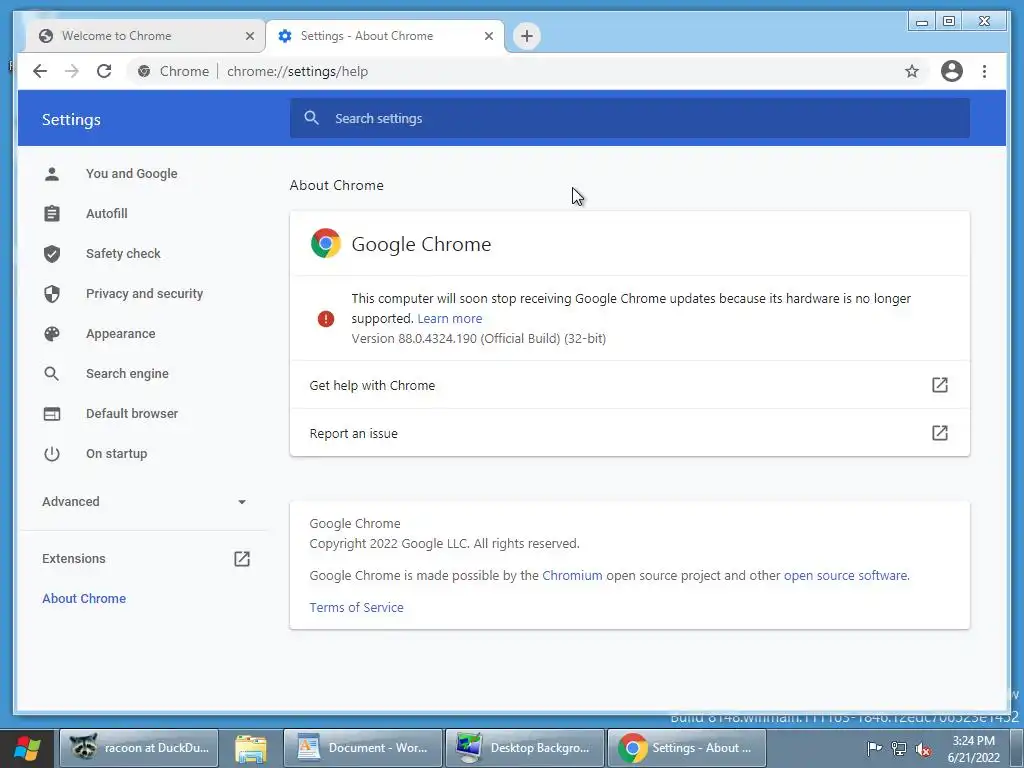Expand the Advanced settings section
This screenshot has height=768, width=1024.
coord(144,502)
